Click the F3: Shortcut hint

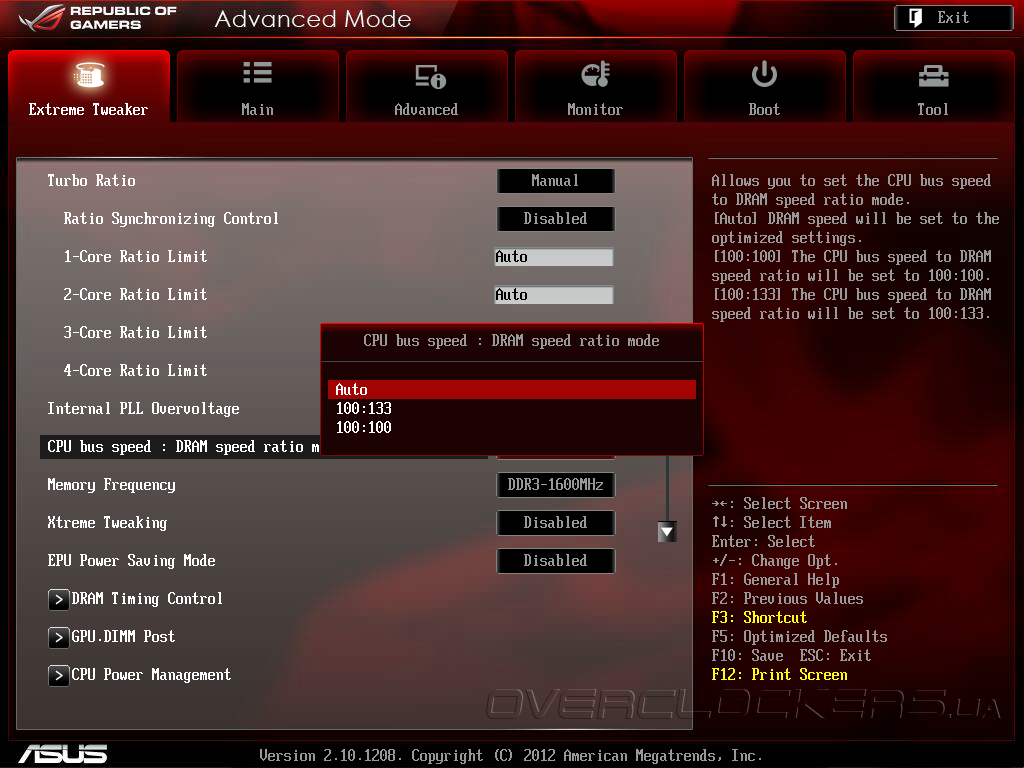[x=759, y=618]
